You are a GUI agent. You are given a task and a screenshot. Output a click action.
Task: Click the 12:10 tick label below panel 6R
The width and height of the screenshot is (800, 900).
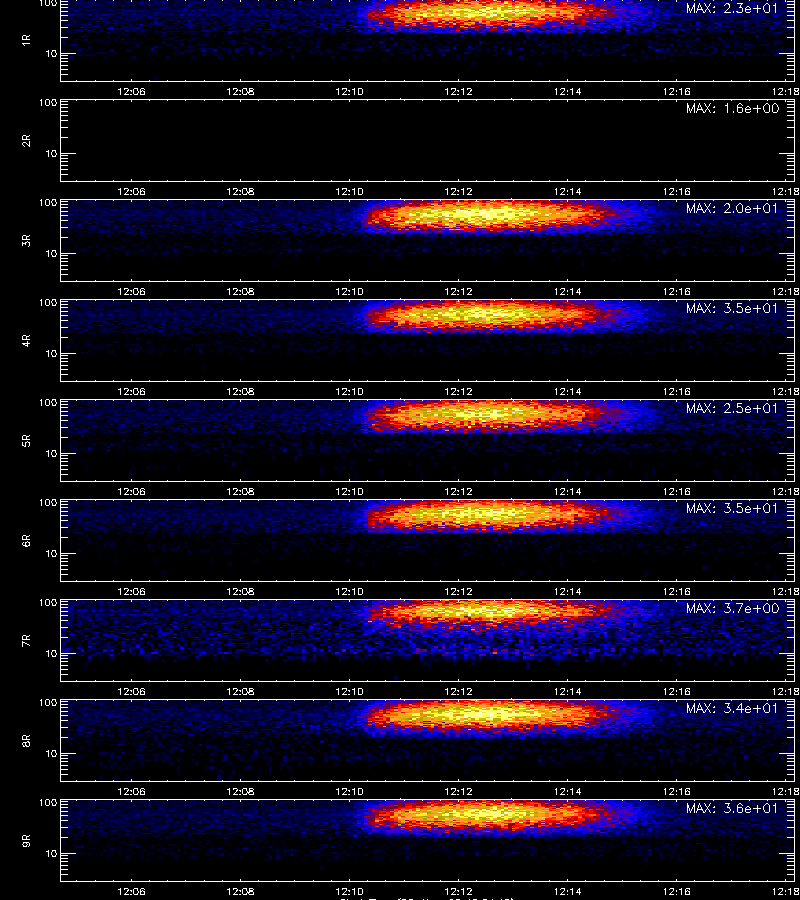point(349,591)
